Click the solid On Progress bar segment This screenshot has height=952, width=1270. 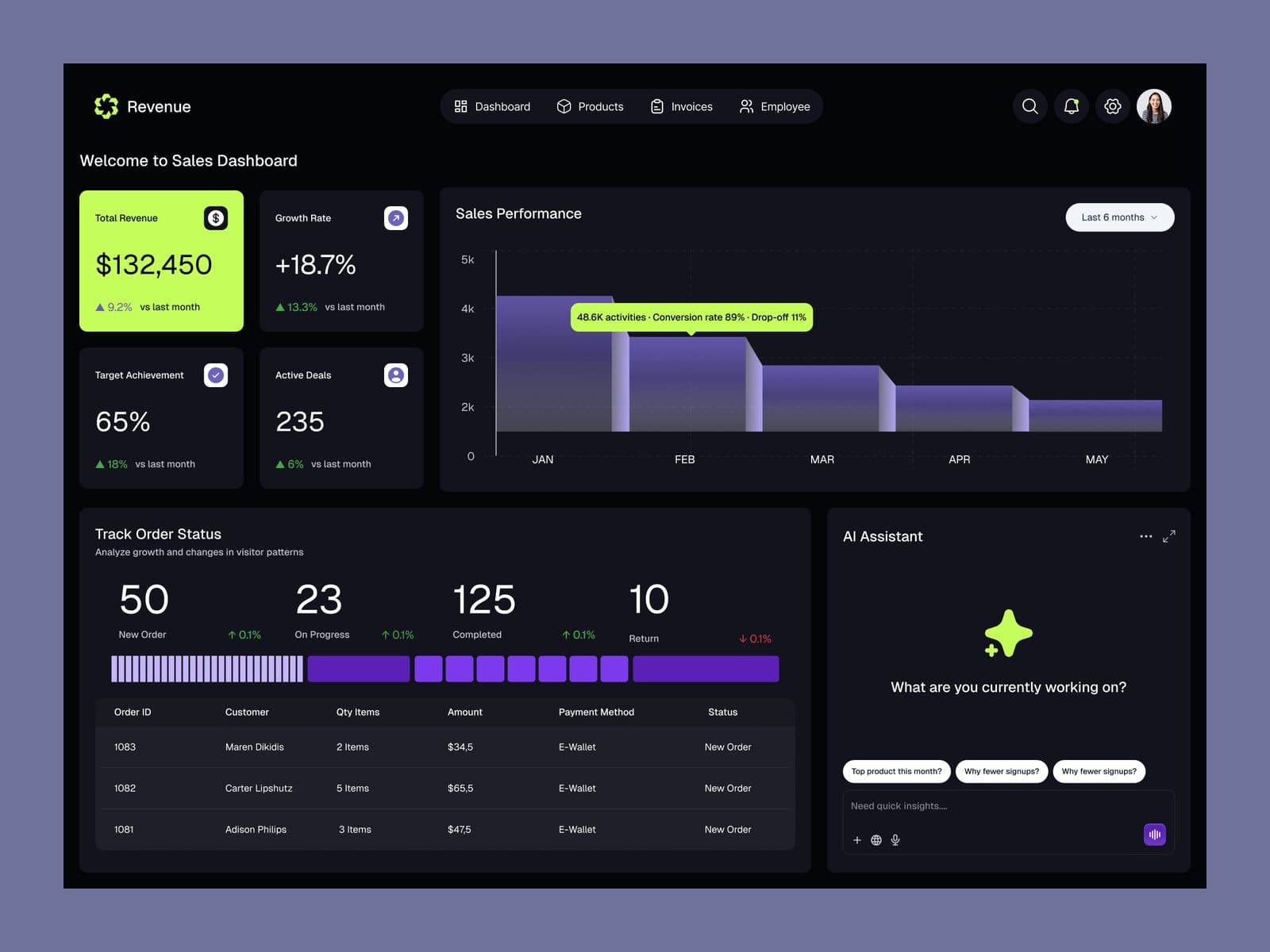tap(359, 669)
